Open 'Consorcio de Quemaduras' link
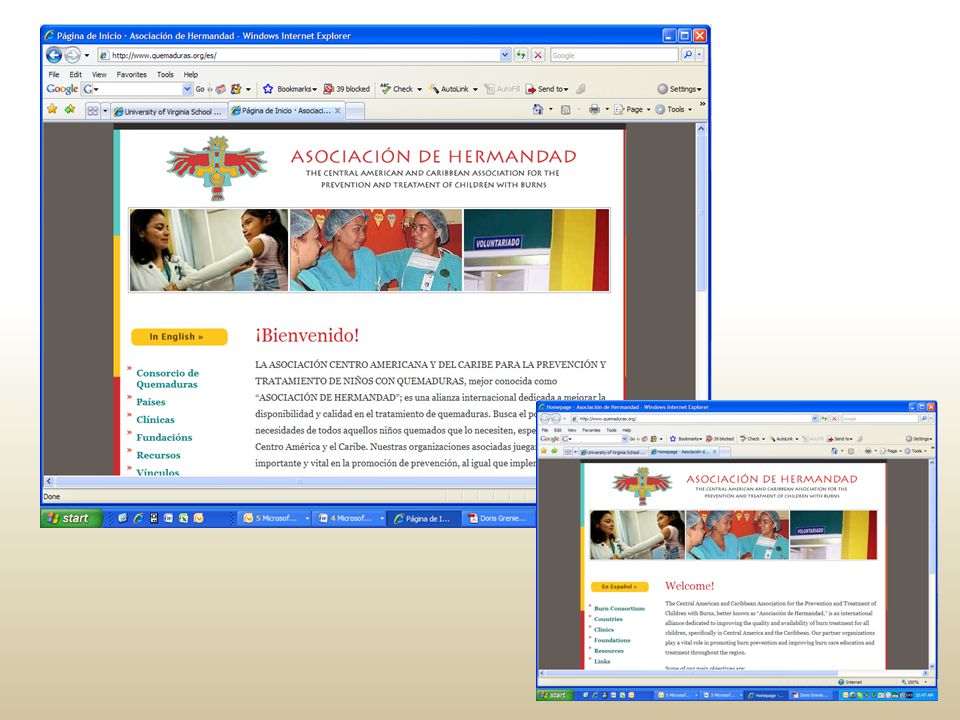The image size is (960, 720). (x=167, y=378)
